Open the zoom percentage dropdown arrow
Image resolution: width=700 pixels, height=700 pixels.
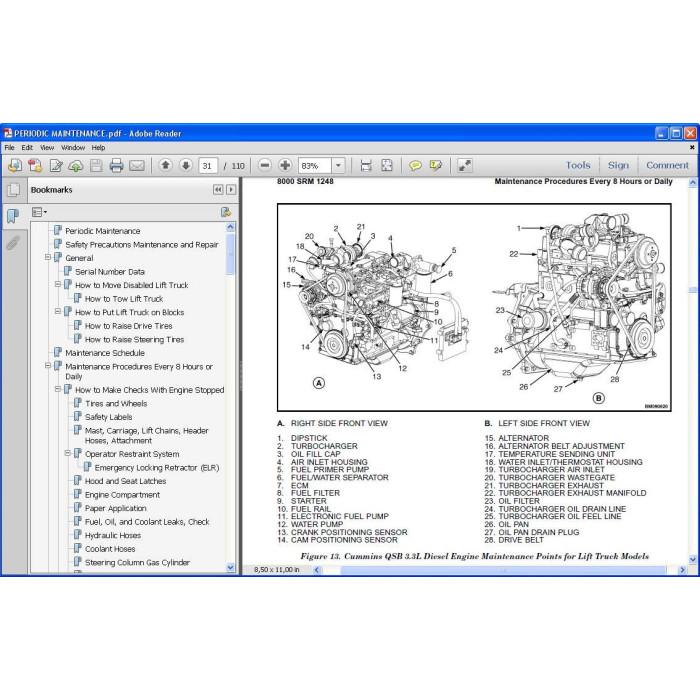coord(338,166)
